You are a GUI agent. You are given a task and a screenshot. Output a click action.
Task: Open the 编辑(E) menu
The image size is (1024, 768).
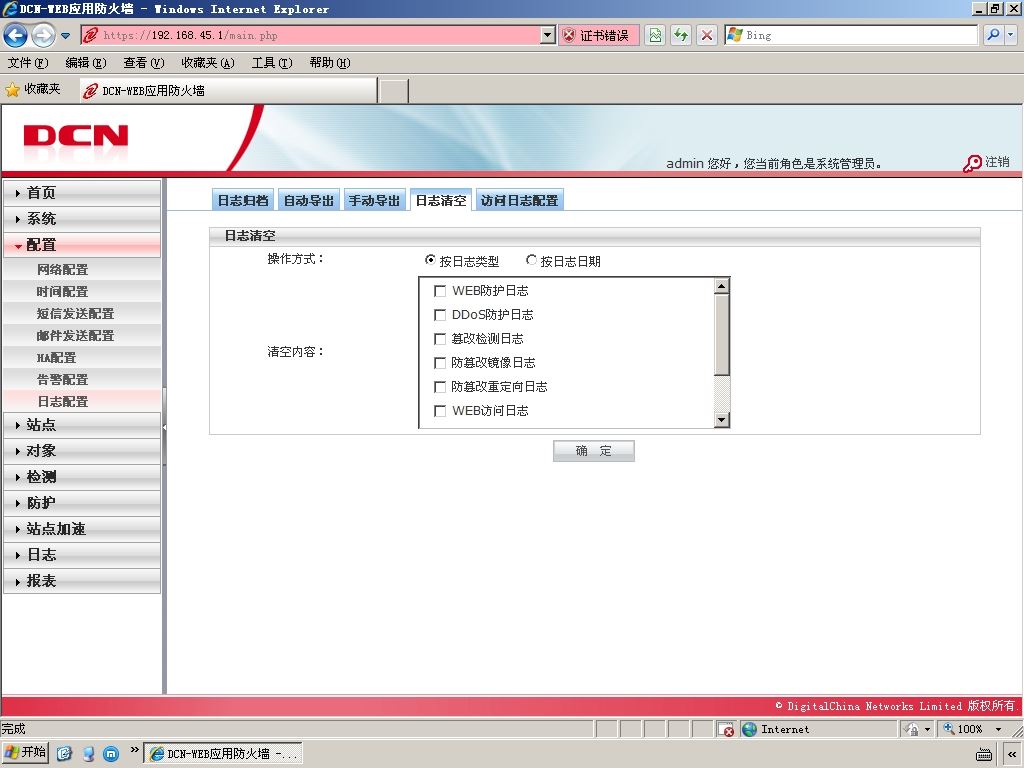point(86,63)
